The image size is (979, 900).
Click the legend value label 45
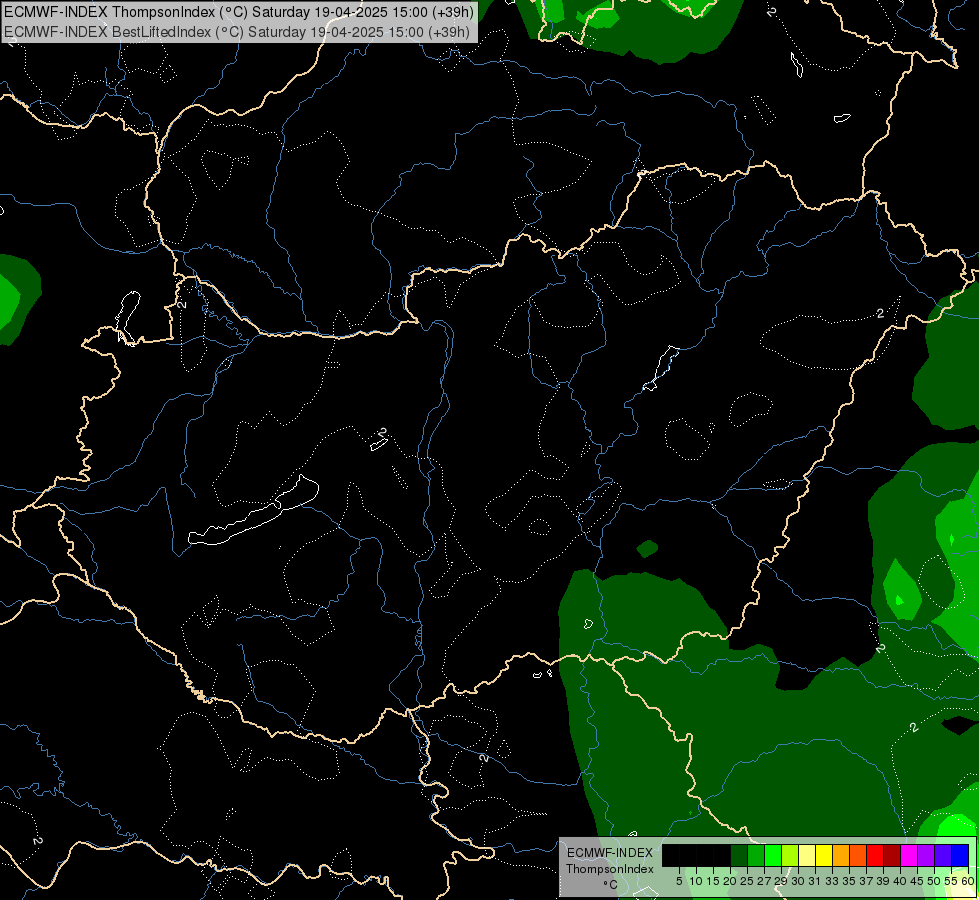click(918, 881)
